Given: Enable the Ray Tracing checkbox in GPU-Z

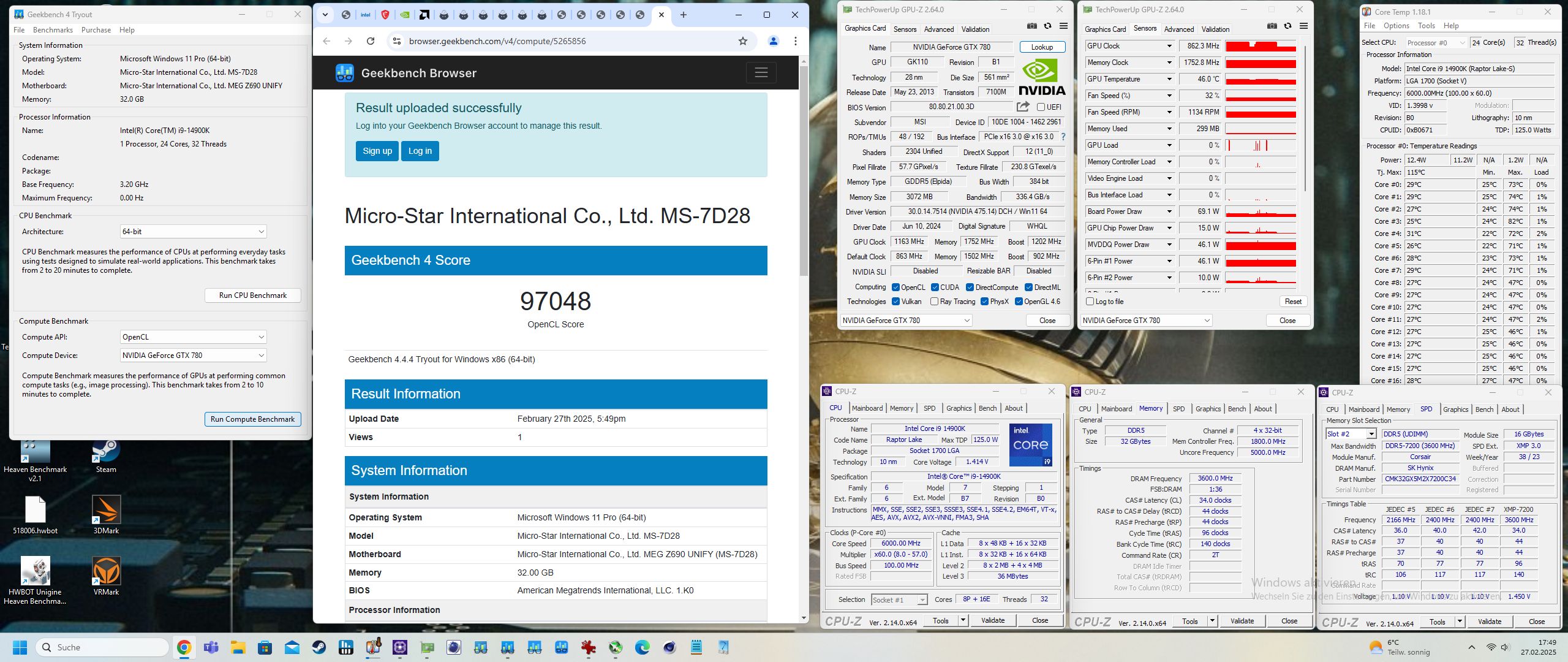Looking at the screenshot, I should coord(934,301).
